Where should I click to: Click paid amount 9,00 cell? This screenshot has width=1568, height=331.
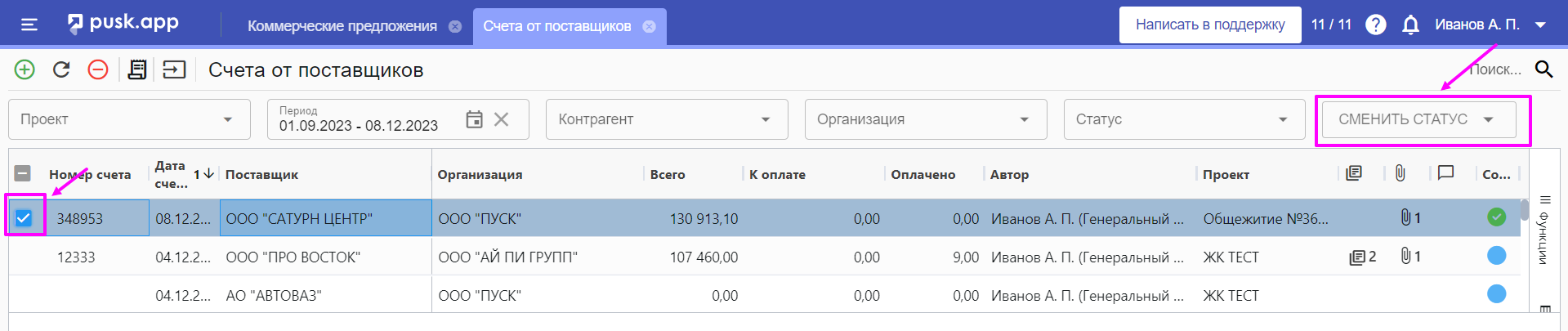(934, 257)
